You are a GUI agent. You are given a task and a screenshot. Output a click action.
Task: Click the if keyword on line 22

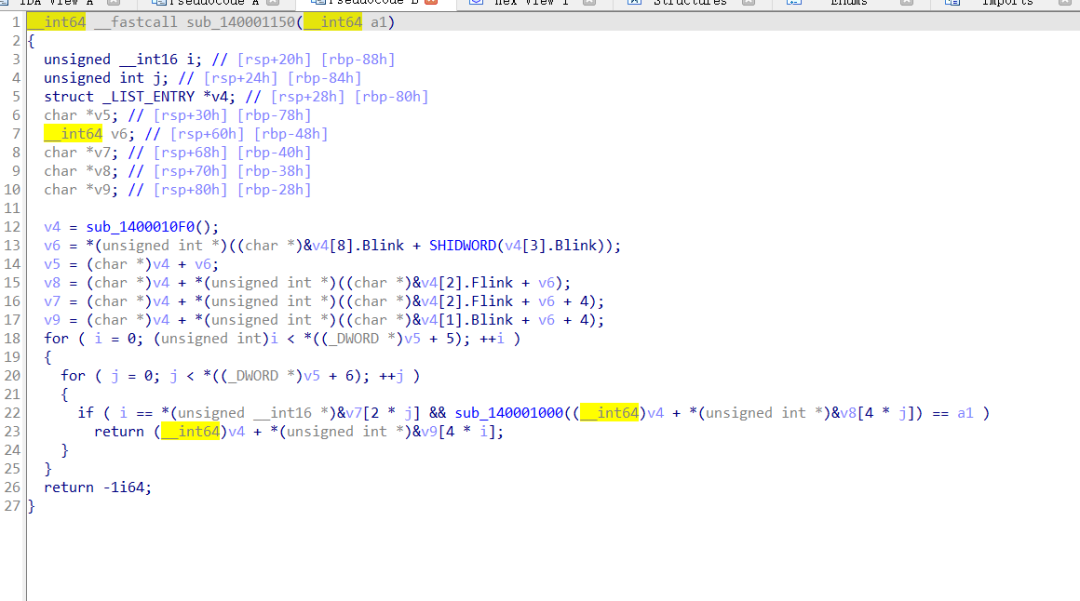(x=85, y=412)
